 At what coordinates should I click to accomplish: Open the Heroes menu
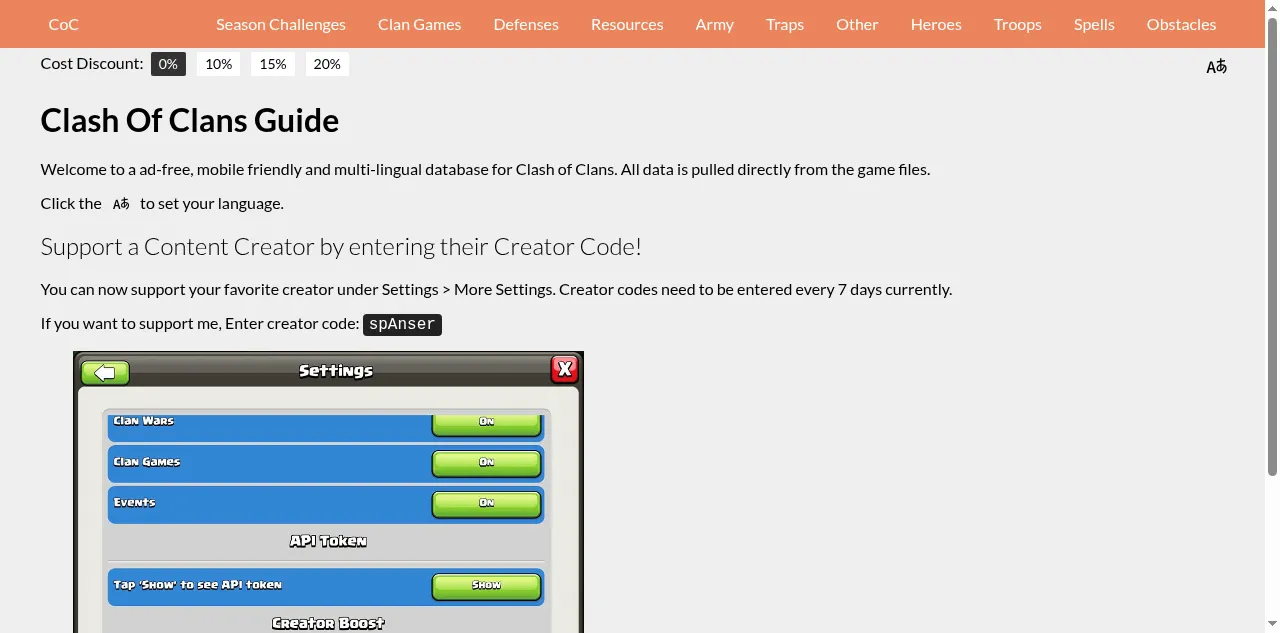[936, 24]
